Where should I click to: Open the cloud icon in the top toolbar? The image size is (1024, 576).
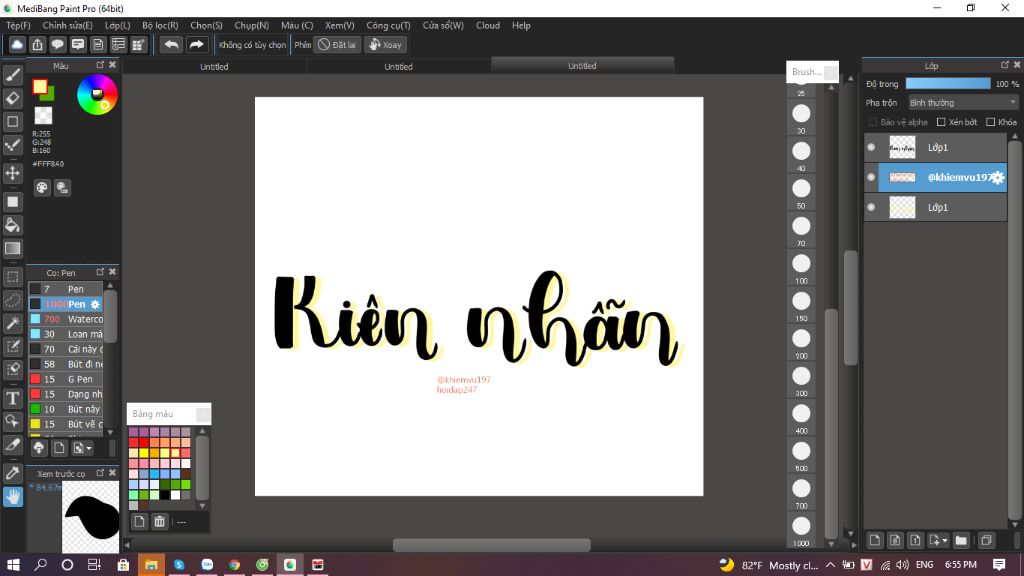pyautogui.click(x=17, y=44)
